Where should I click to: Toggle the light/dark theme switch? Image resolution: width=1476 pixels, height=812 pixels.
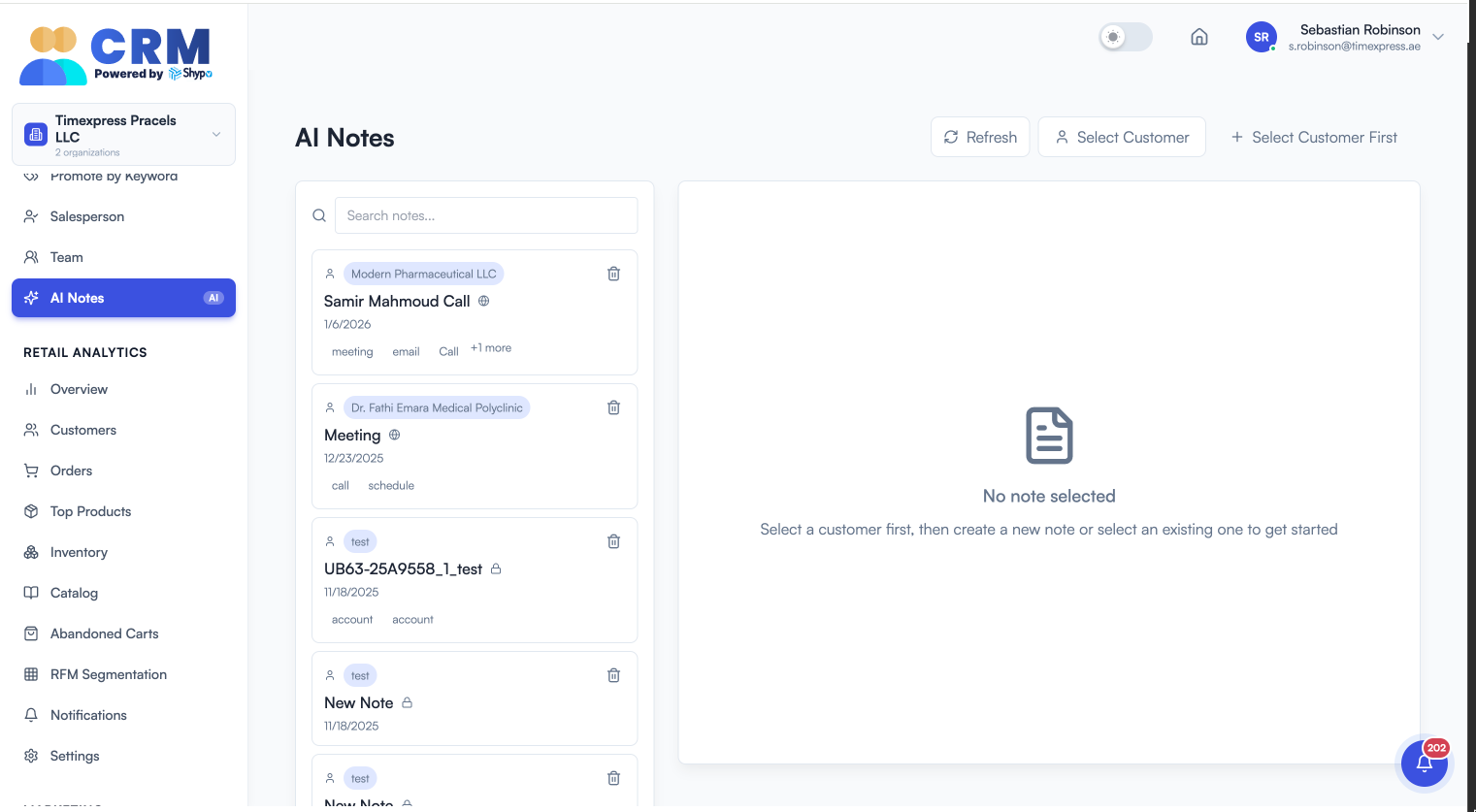pos(1126,37)
